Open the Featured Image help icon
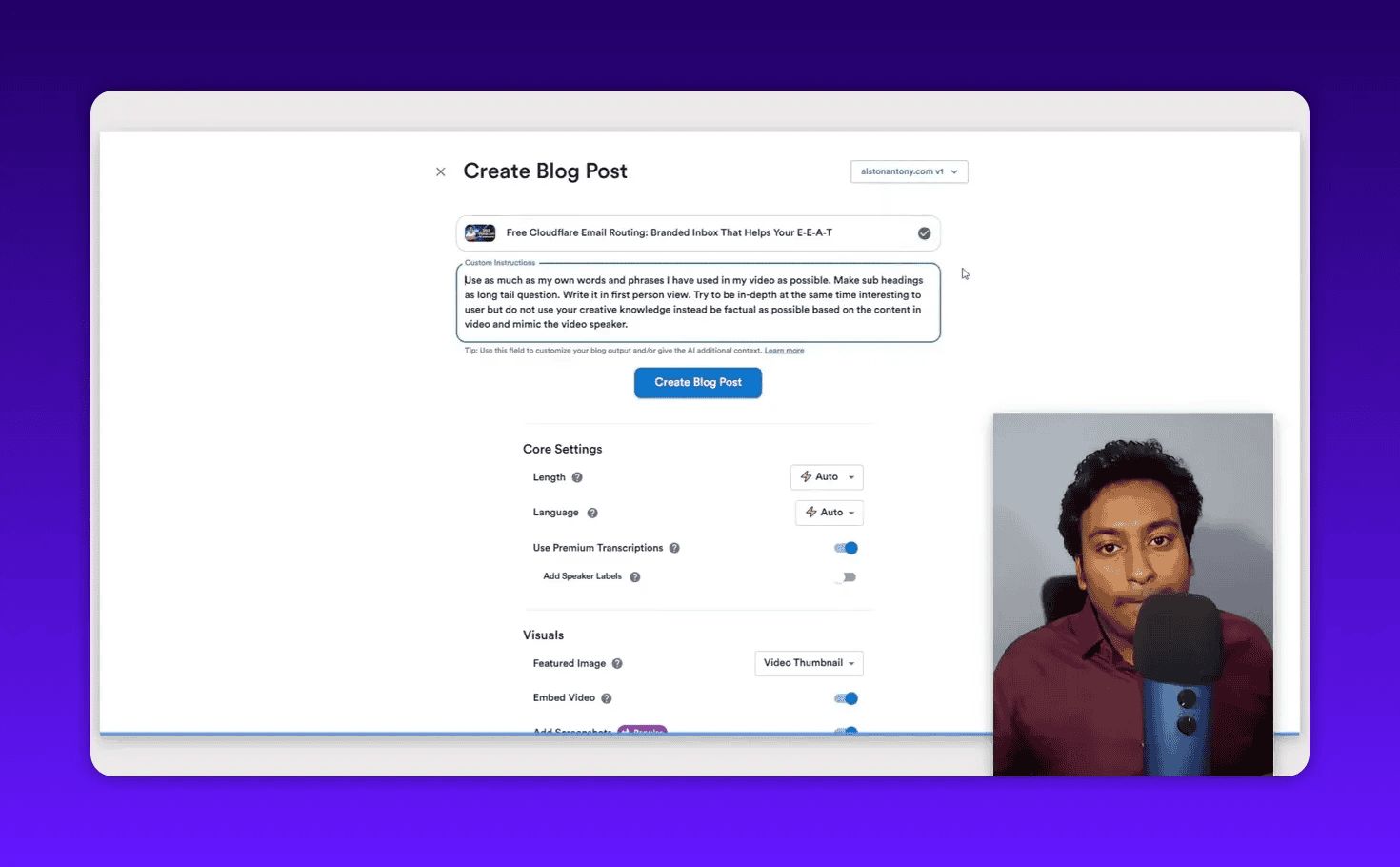This screenshot has height=867, width=1400. coord(616,663)
